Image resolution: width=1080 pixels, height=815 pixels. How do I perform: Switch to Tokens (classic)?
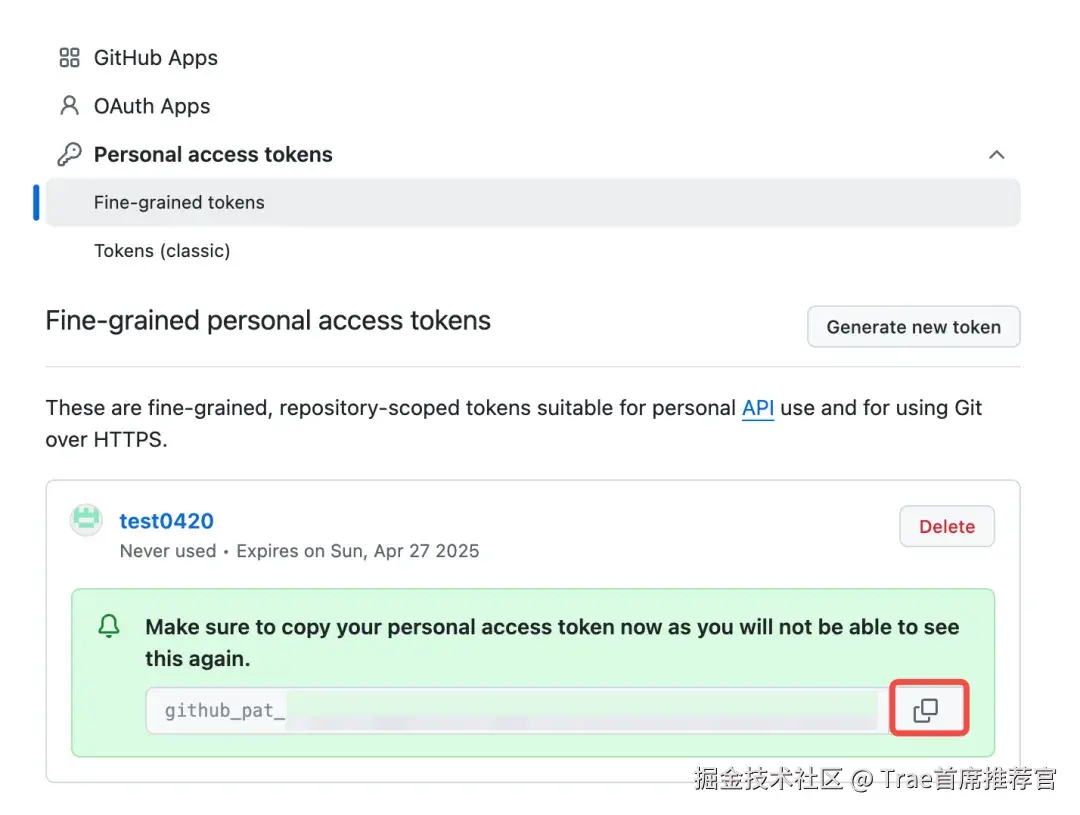coord(162,251)
